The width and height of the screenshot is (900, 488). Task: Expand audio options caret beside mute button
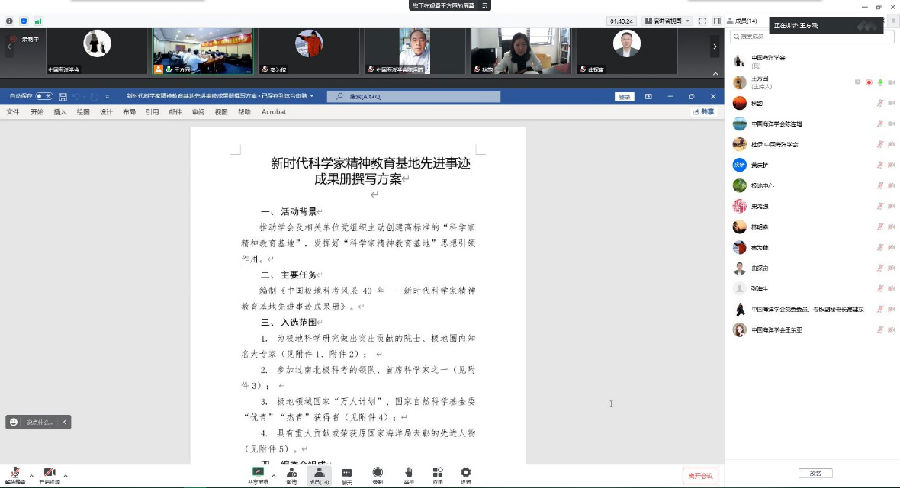point(32,475)
